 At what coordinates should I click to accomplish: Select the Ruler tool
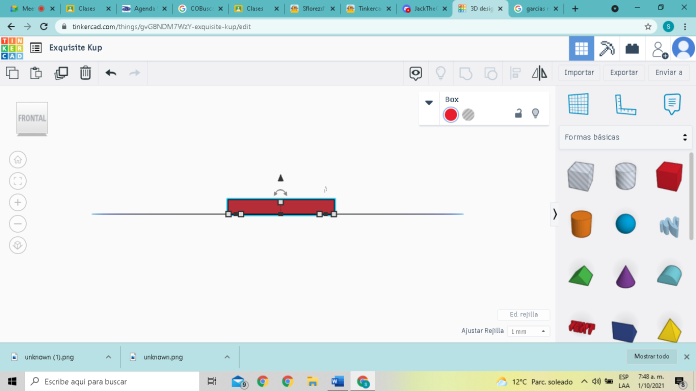pyautogui.click(x=625, y=104)
